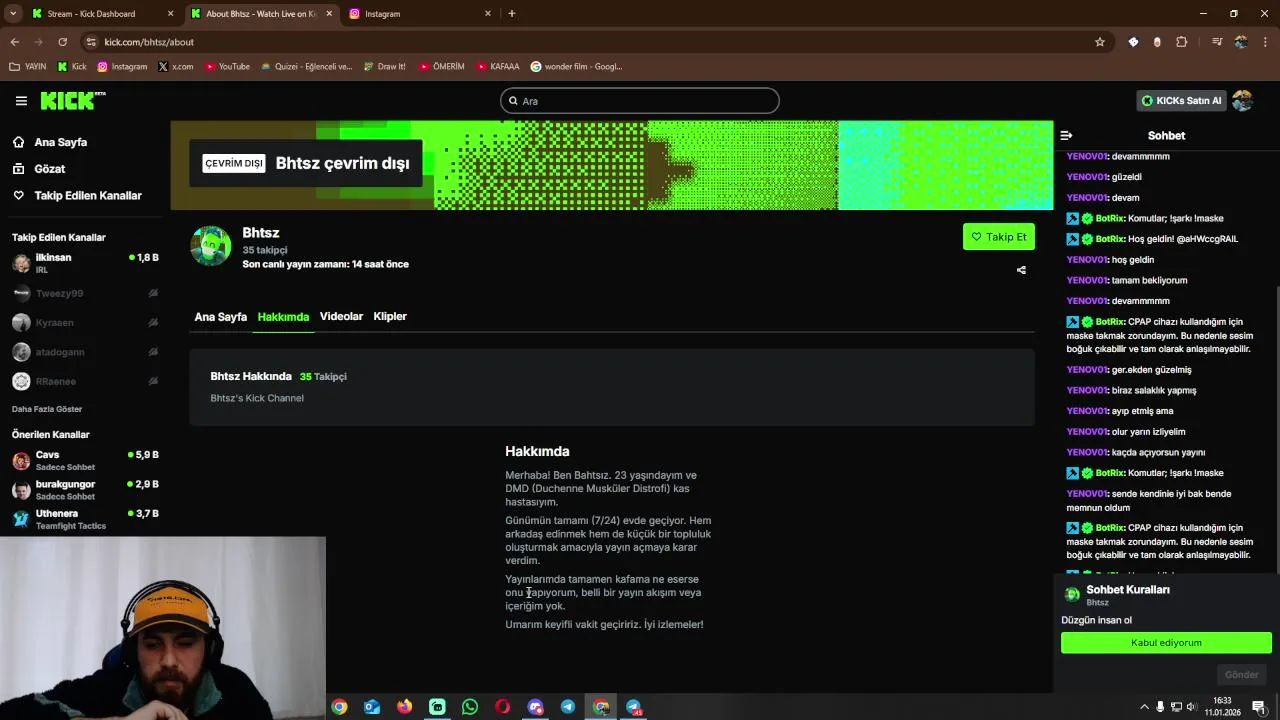Click the volume icon in system tray

click(1192, 707)
